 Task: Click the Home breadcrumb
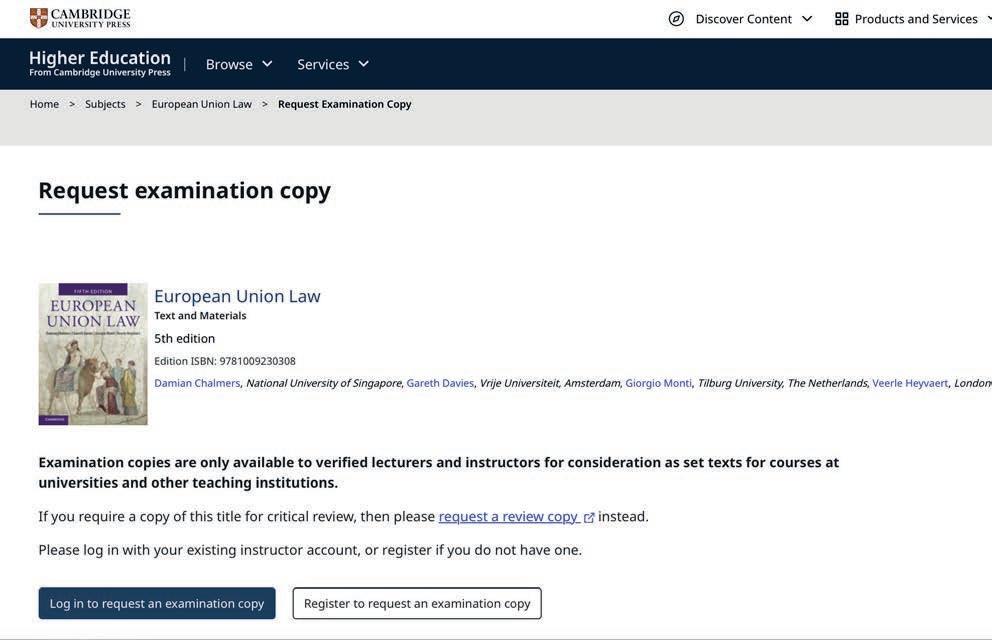click(x=44, y=104)
